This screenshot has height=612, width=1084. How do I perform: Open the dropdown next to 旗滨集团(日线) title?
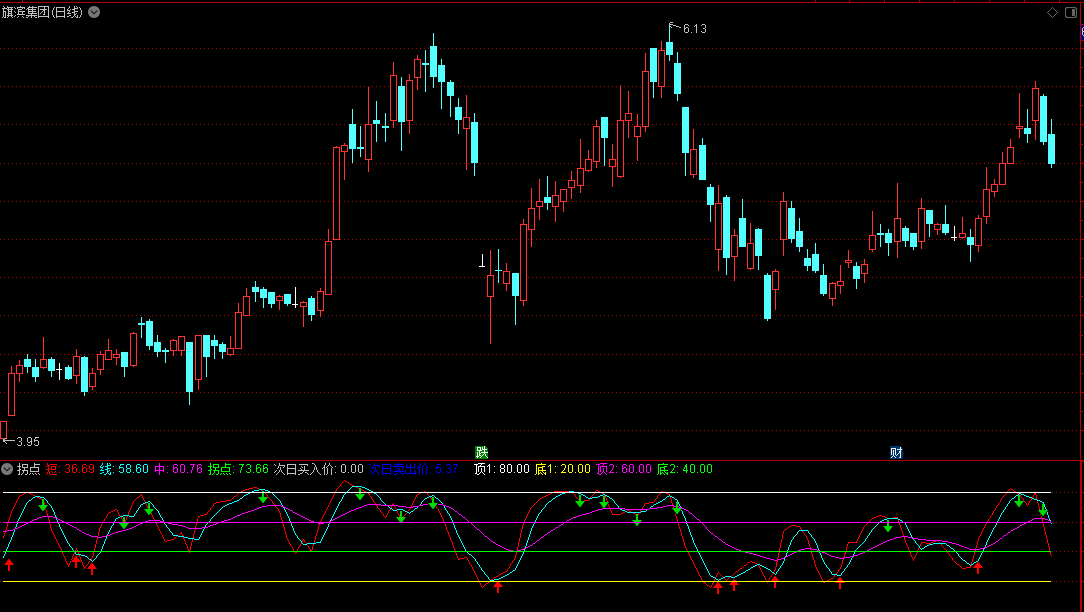click(x=94, y=12)
